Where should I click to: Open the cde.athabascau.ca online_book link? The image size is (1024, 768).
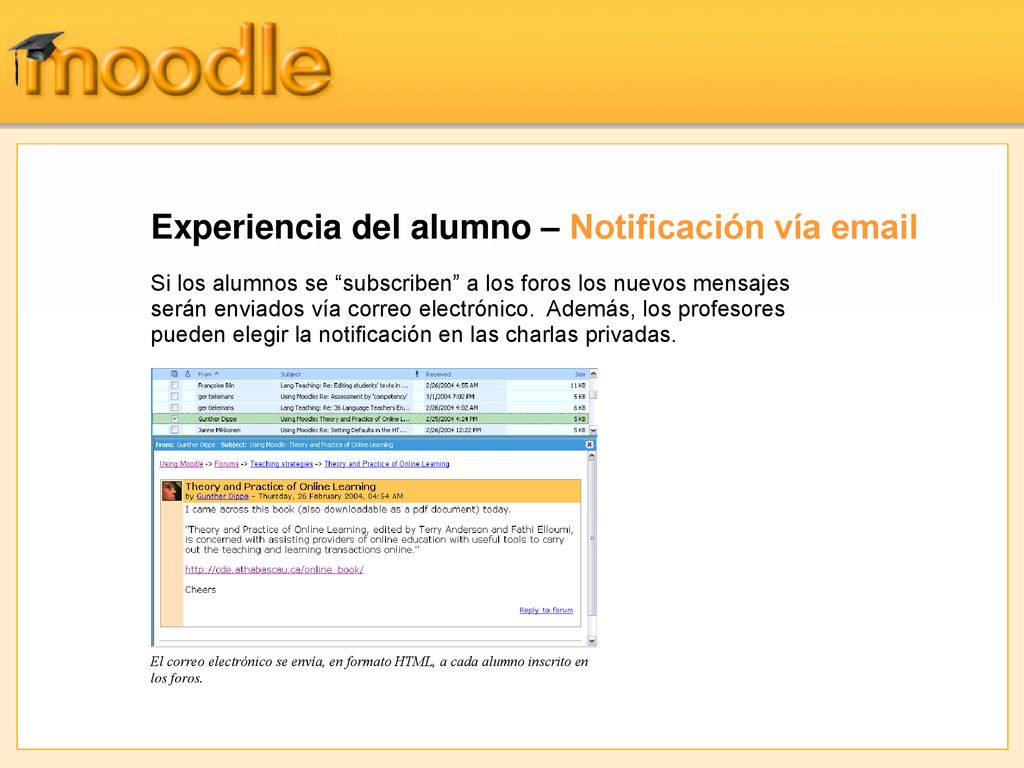pos(274,569)
